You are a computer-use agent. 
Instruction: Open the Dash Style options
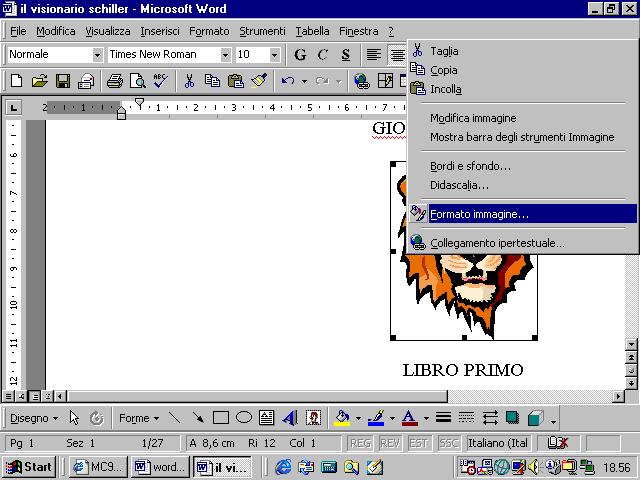click(x=466, y=417)
